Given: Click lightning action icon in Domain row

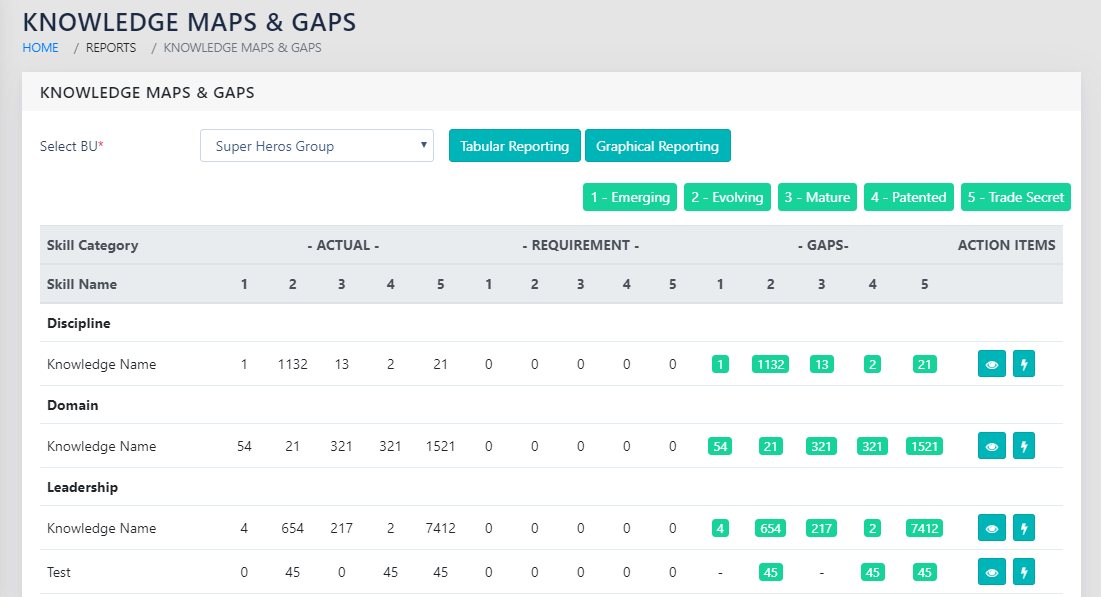Looking at the screenshot, I should point(1023,446).
